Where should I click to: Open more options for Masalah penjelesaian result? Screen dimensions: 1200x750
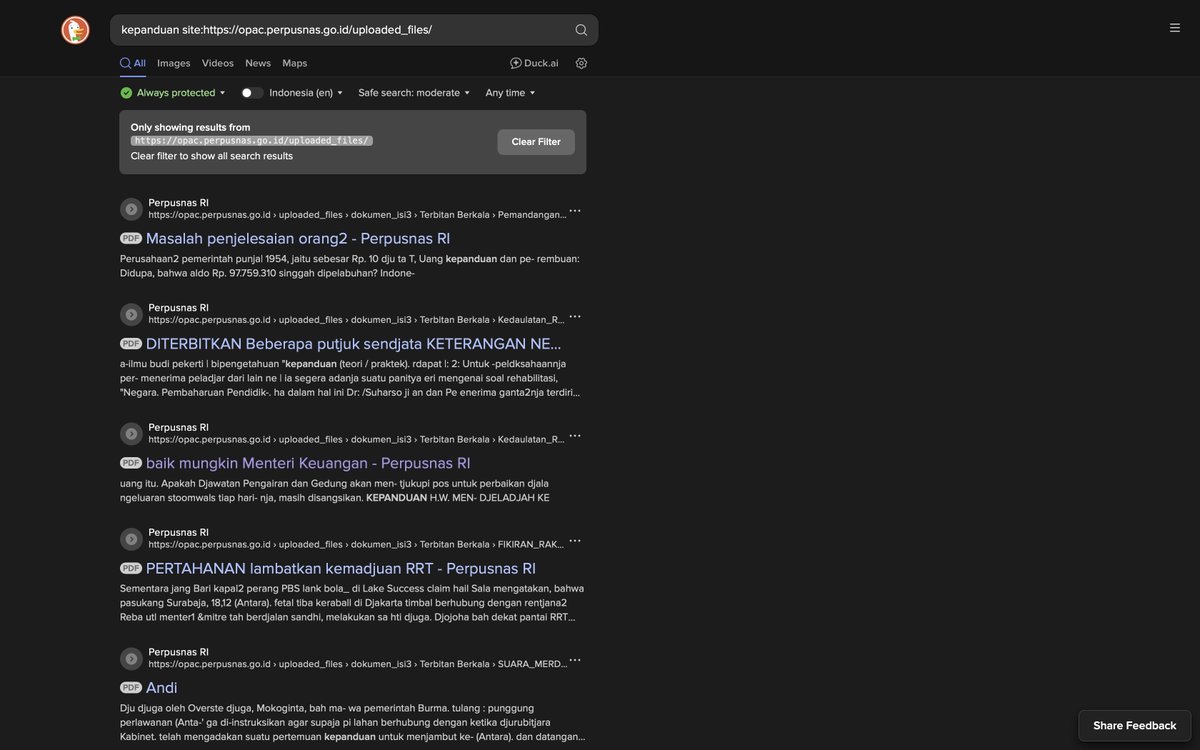point(575,211)
